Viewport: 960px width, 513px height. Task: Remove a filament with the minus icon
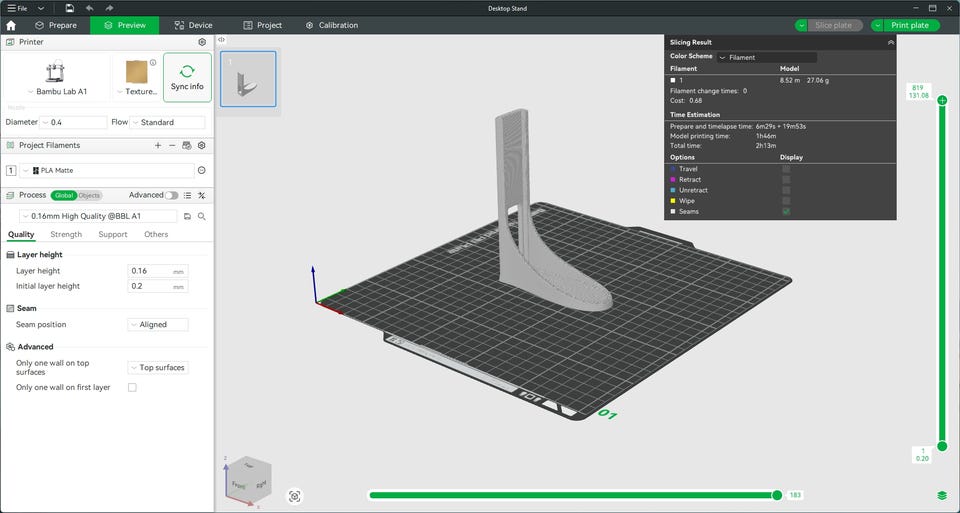pyautogui.click(x=172, y=146)
